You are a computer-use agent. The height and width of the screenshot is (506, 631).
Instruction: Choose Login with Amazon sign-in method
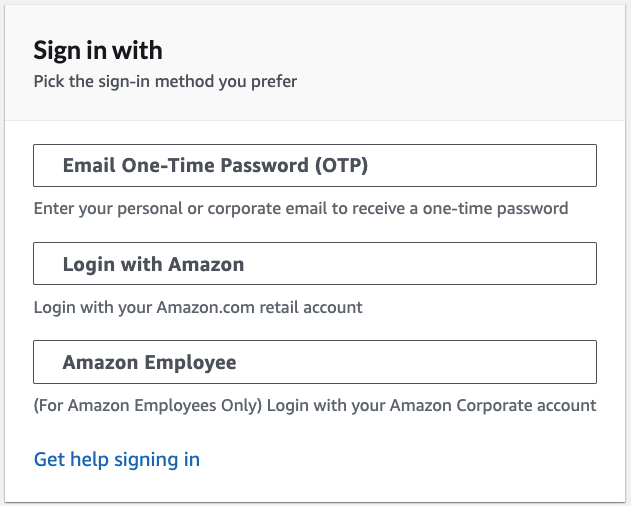(315, 264)
